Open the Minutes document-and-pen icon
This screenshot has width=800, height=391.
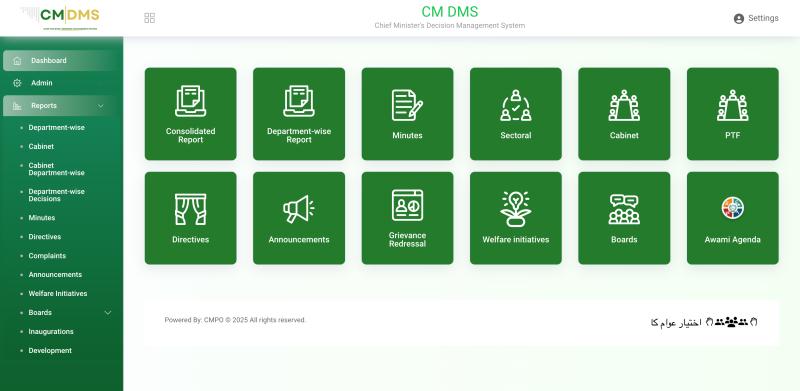(407, 105)
